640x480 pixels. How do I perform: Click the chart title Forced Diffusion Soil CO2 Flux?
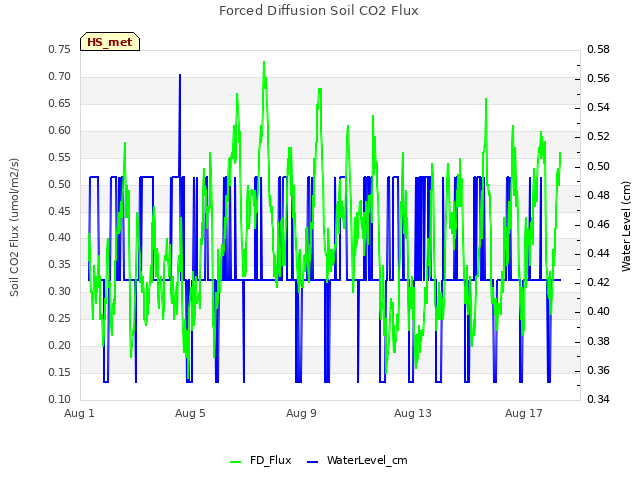319,11
